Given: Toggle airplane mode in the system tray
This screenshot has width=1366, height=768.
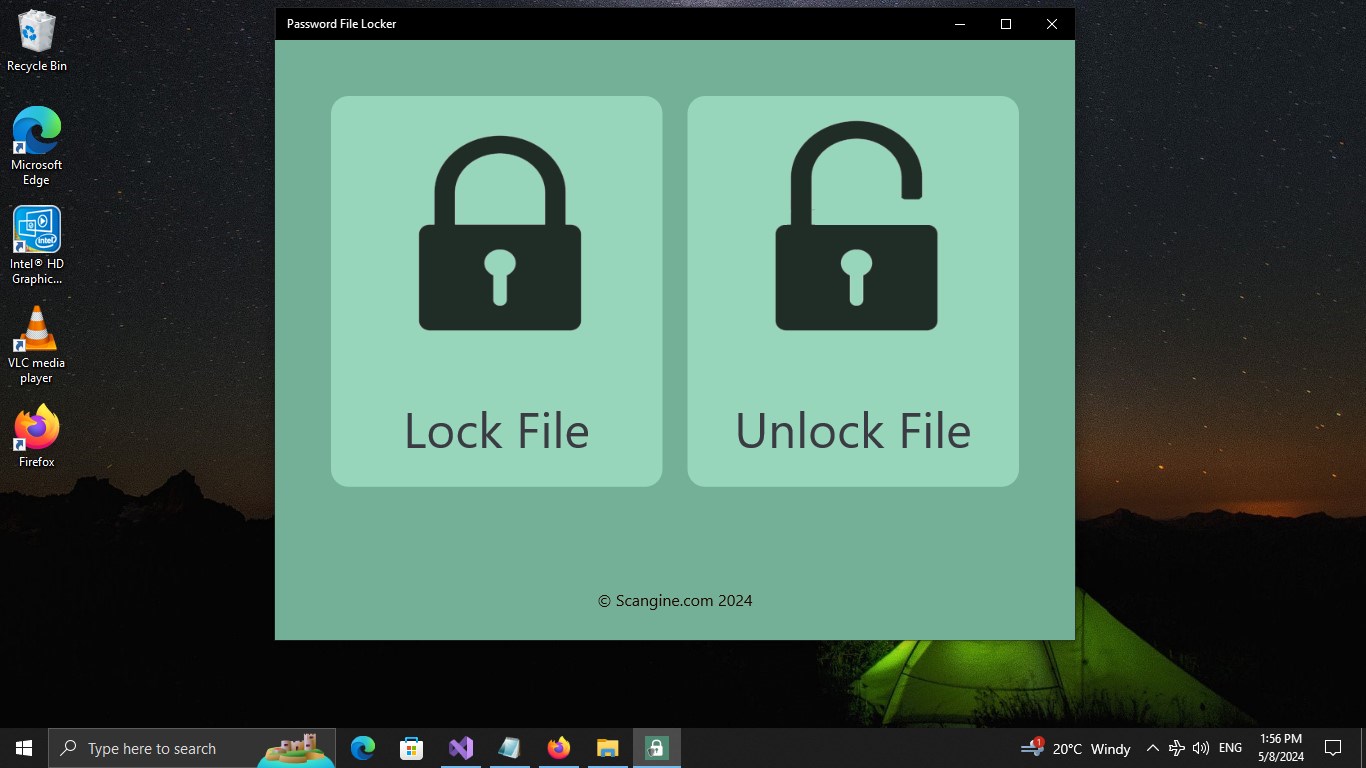Looking at the screenshot, I should (1177, 747).
